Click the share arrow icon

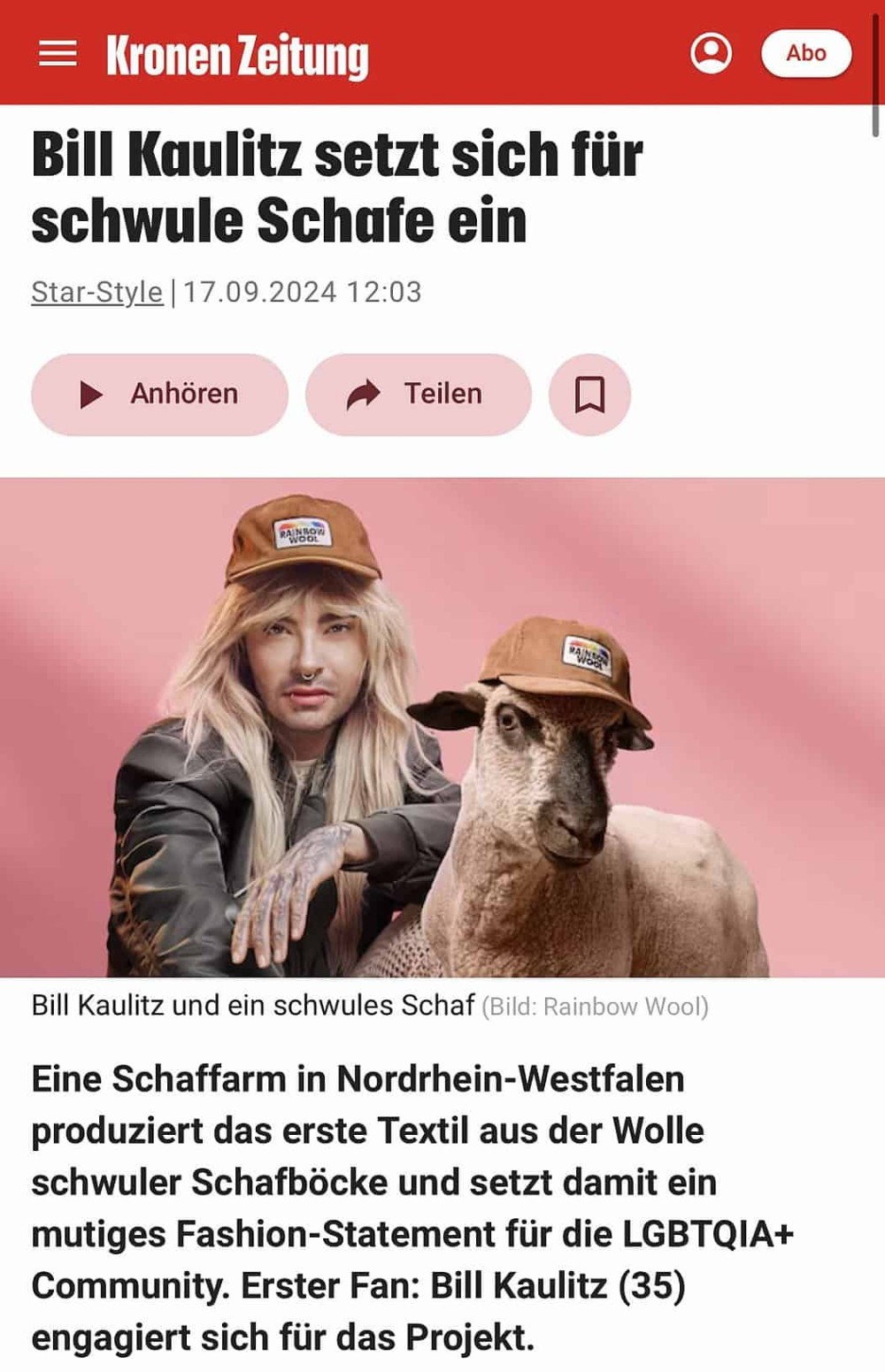pos(363,395)
